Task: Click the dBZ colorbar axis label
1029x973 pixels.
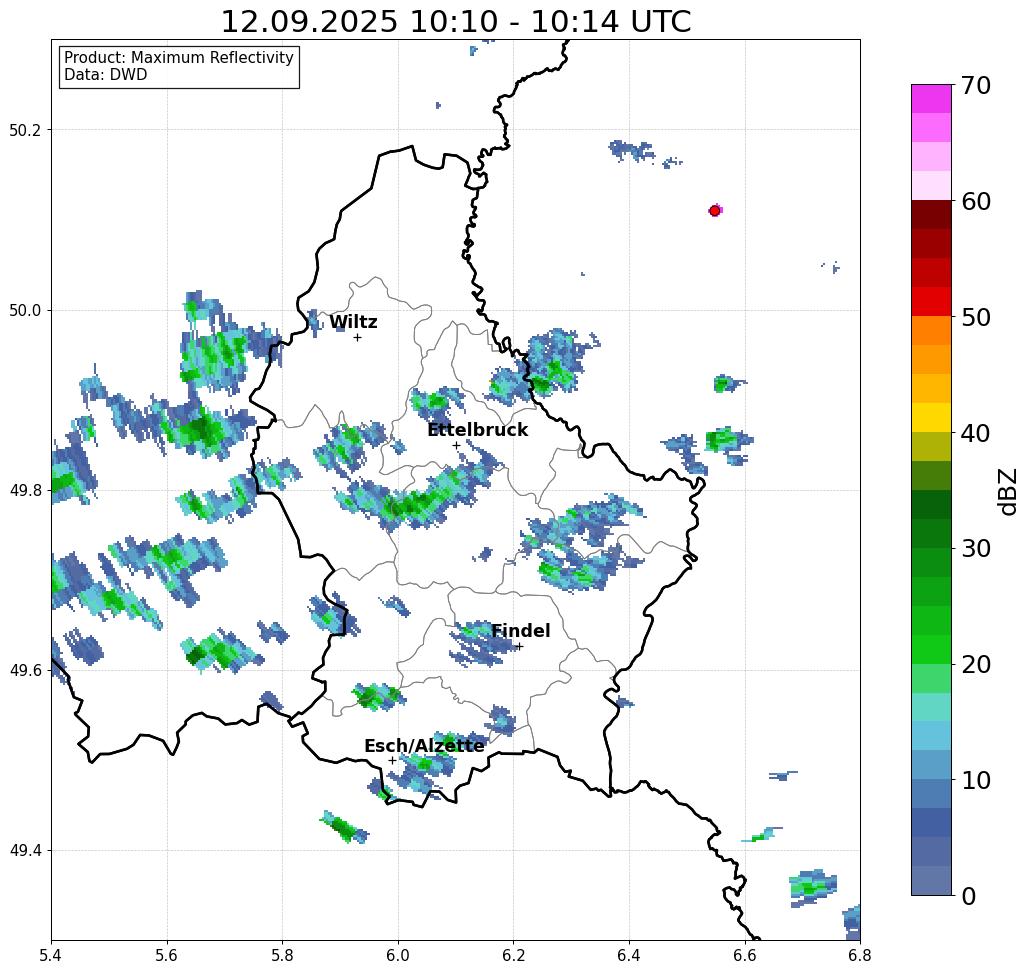Action: coord(1008,491)
